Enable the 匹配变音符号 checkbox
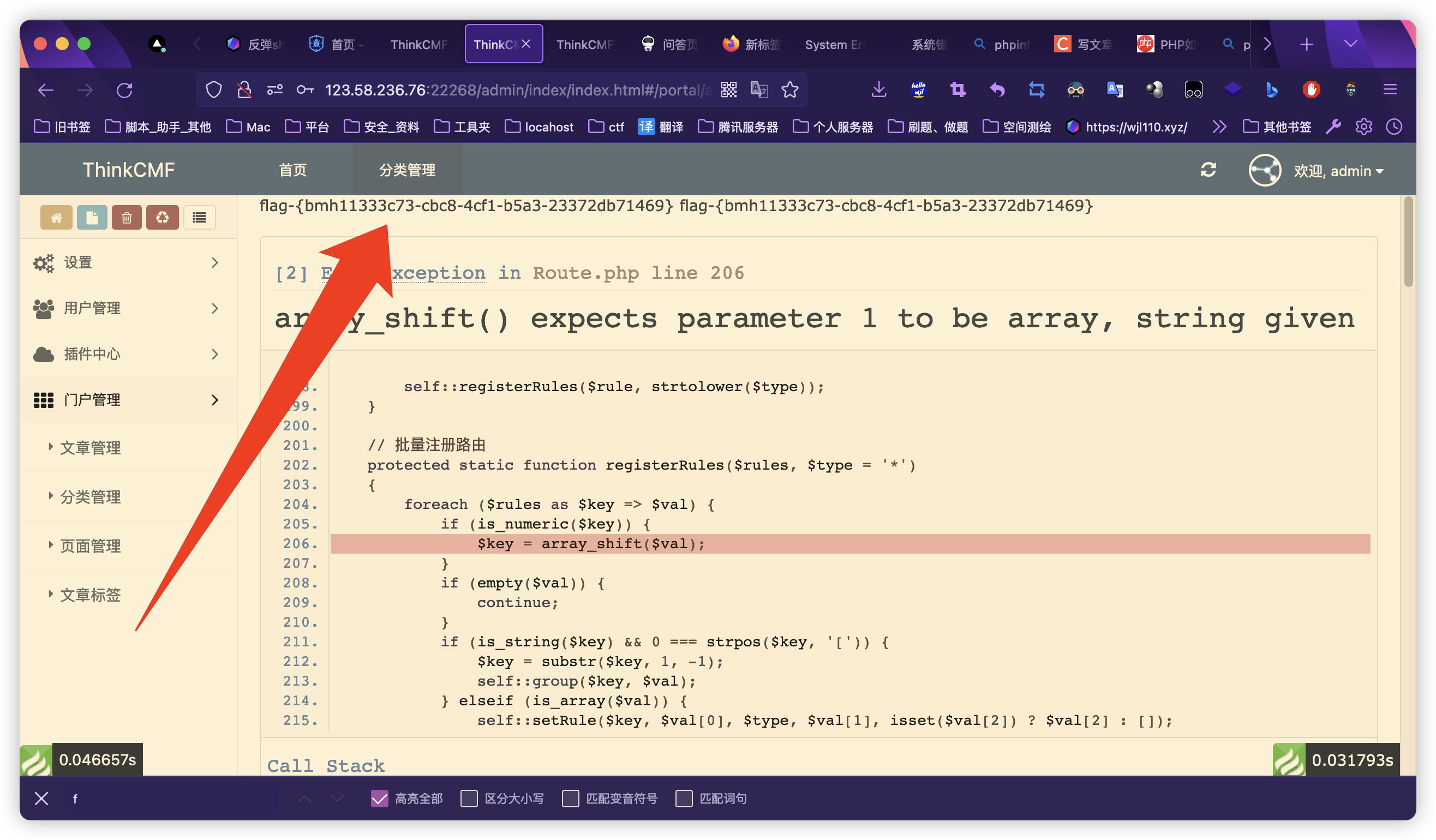The image size is (1436, 840). click(x=570, y=799)
